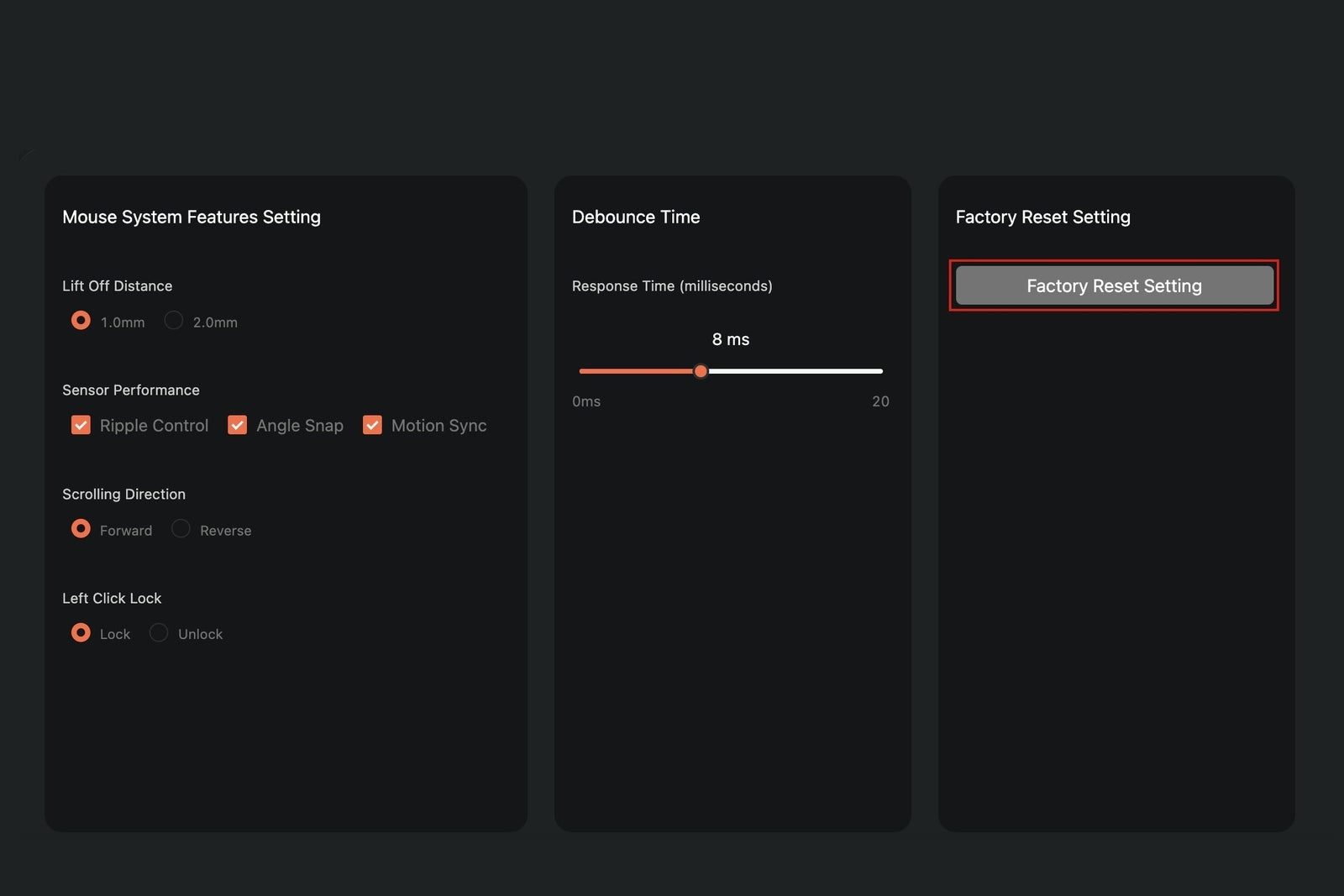Toggle the Angle Snap checkbox

(237, 425)
